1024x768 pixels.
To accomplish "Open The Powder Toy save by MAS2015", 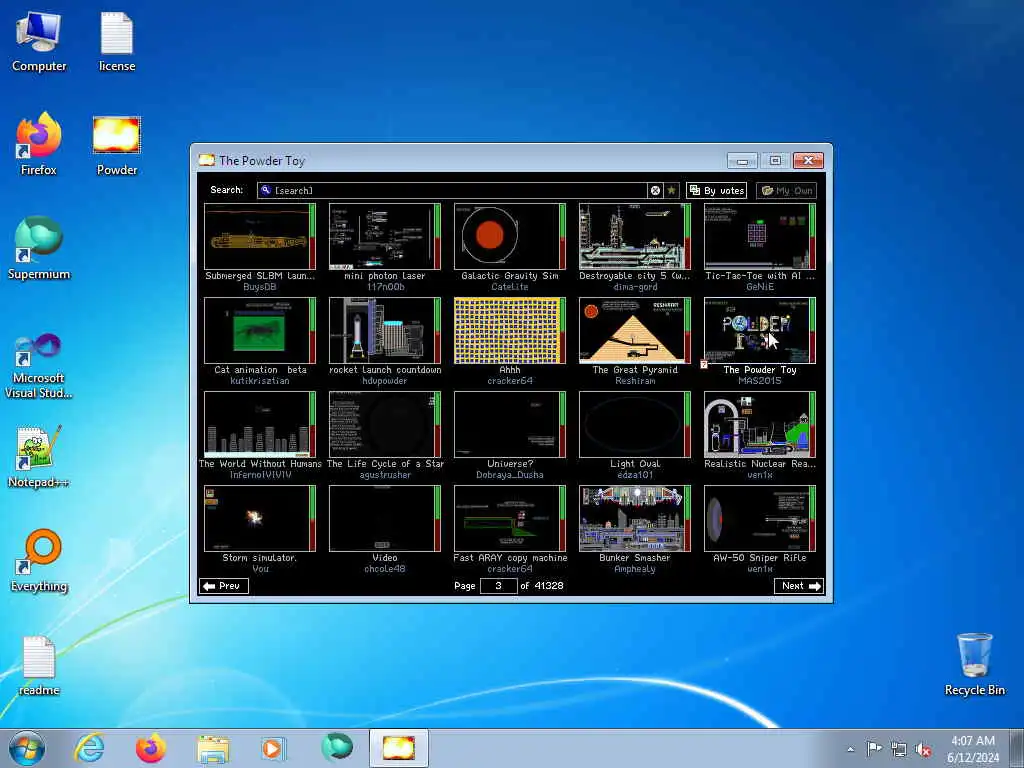I will pyautogui.click(x=760, y=330).
